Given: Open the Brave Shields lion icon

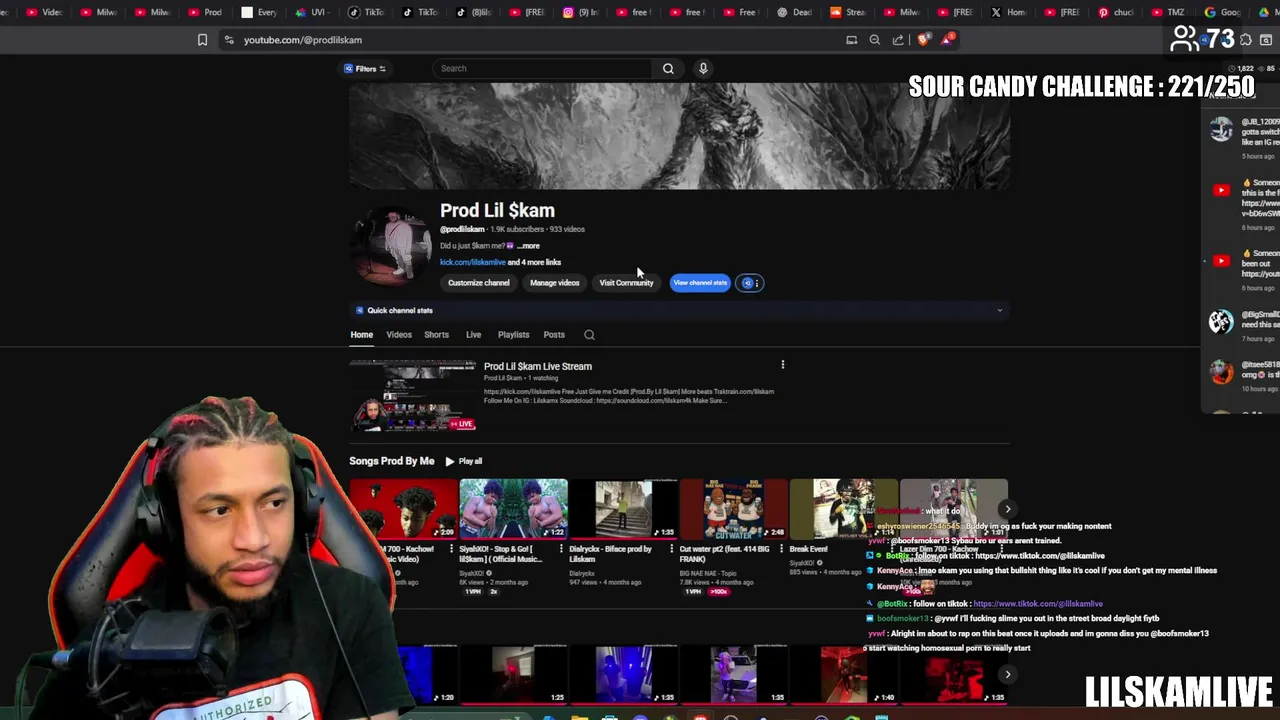Looking at the screenshot, I should pos(923,40).
